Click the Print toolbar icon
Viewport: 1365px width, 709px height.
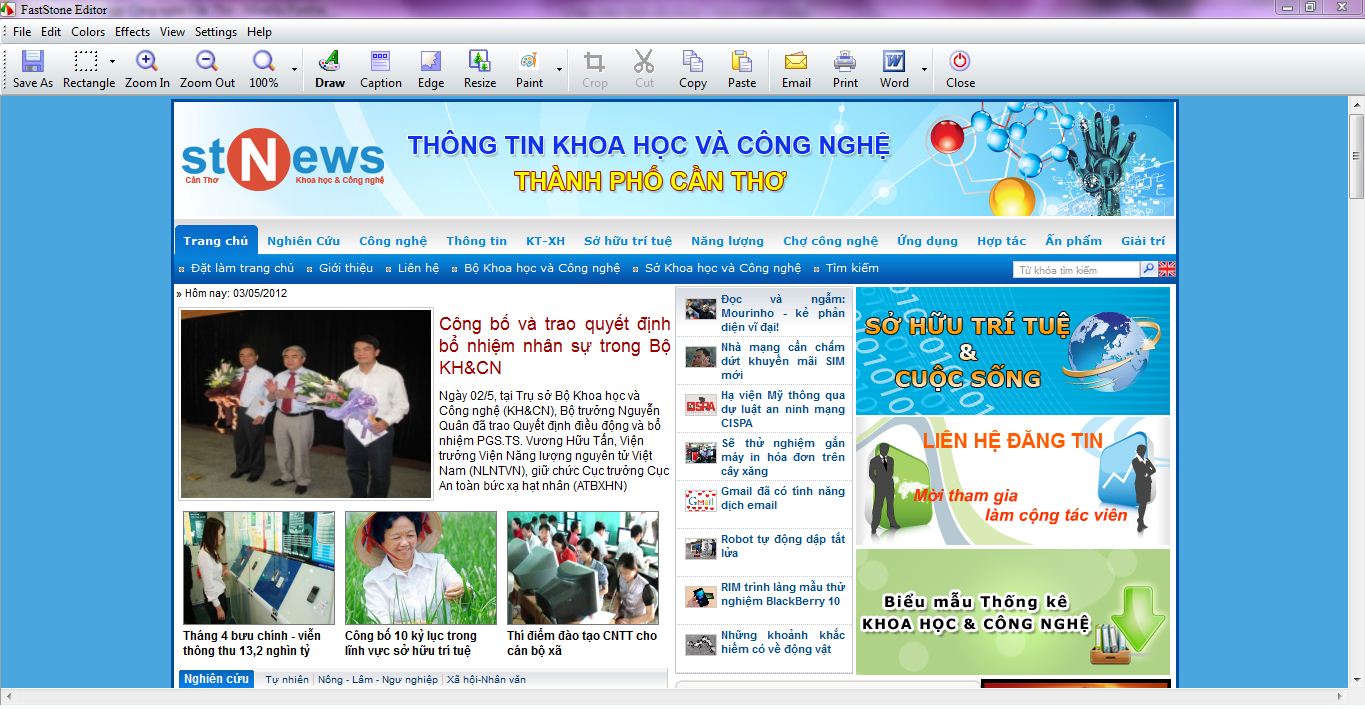coord(845,69)
